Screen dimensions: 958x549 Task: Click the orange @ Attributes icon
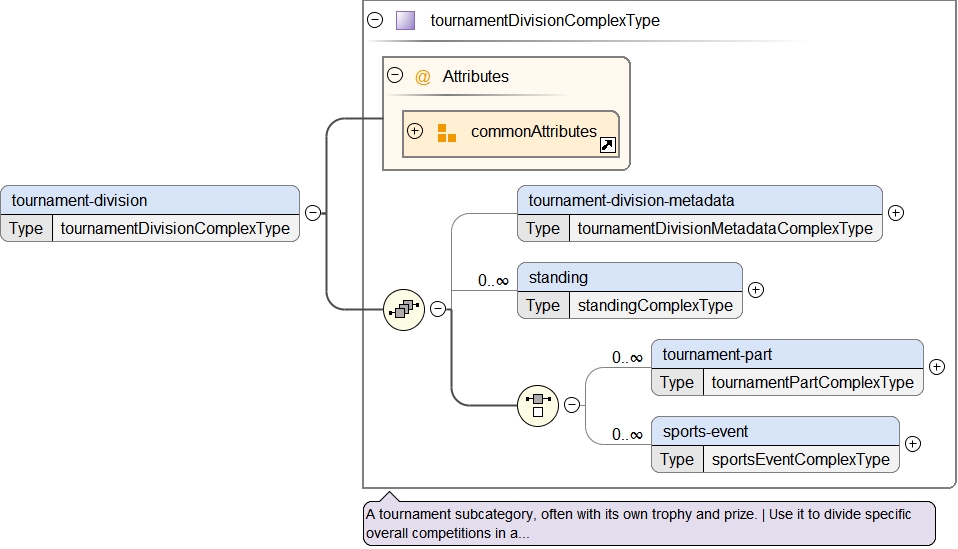tap(423, 77)
